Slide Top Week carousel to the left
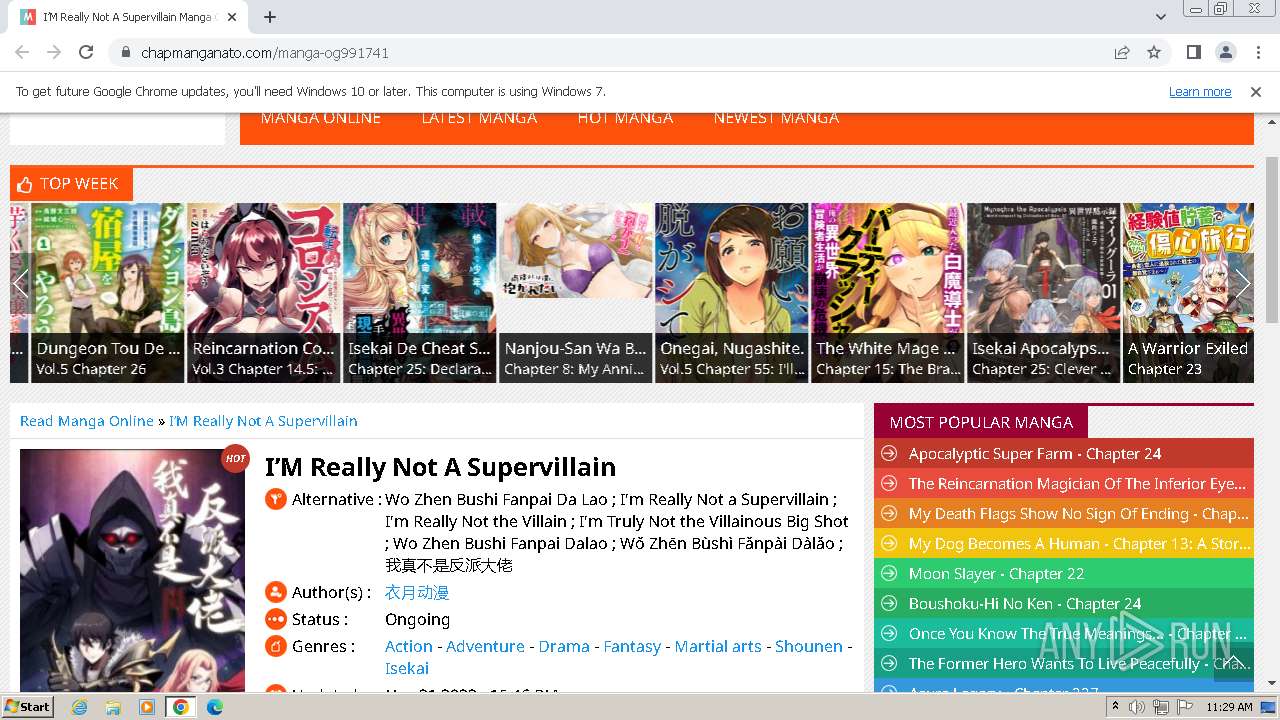 click(21, 284)
